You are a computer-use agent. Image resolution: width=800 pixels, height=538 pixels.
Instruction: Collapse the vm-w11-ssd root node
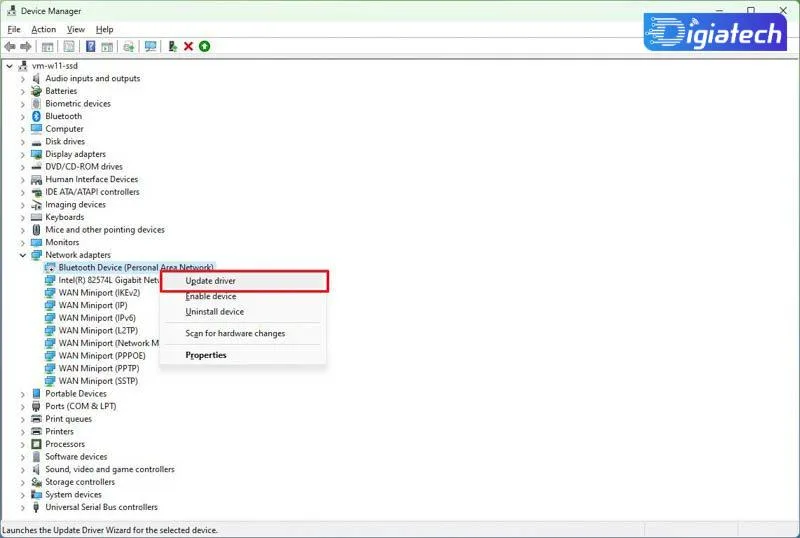(x=9, y=66)
